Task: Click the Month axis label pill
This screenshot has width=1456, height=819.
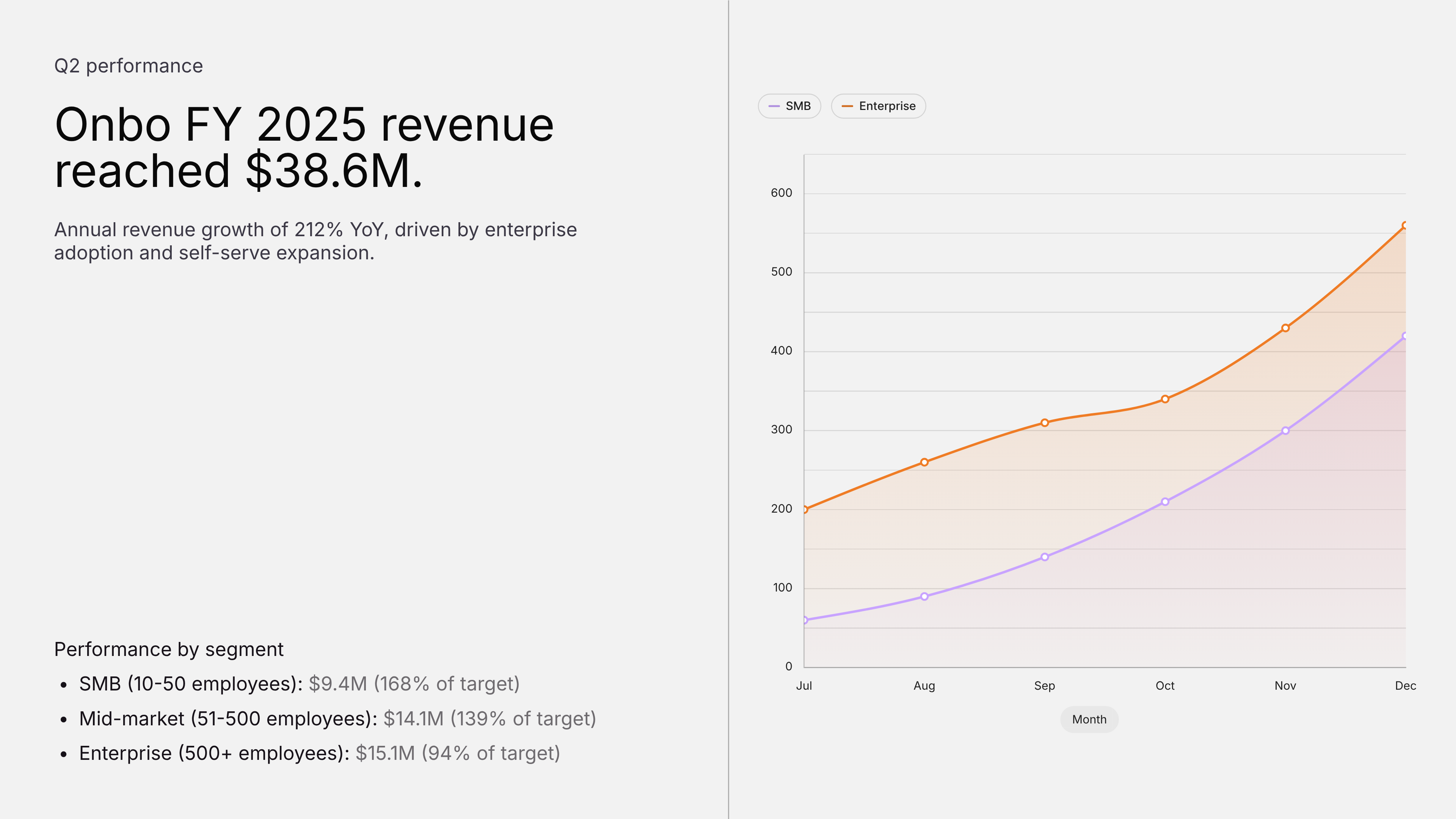Action: (1089, 719)
